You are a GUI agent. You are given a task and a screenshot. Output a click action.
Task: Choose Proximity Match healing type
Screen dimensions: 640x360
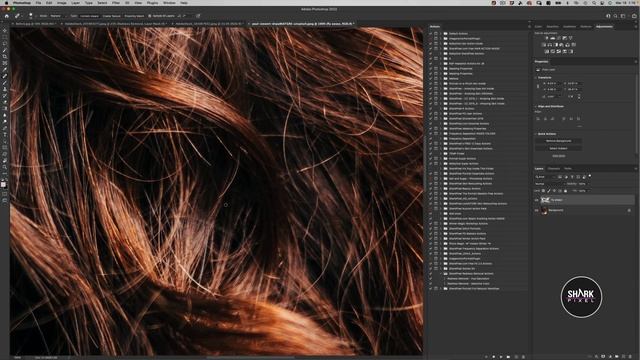pyautogui.click(x=134, y=16)
